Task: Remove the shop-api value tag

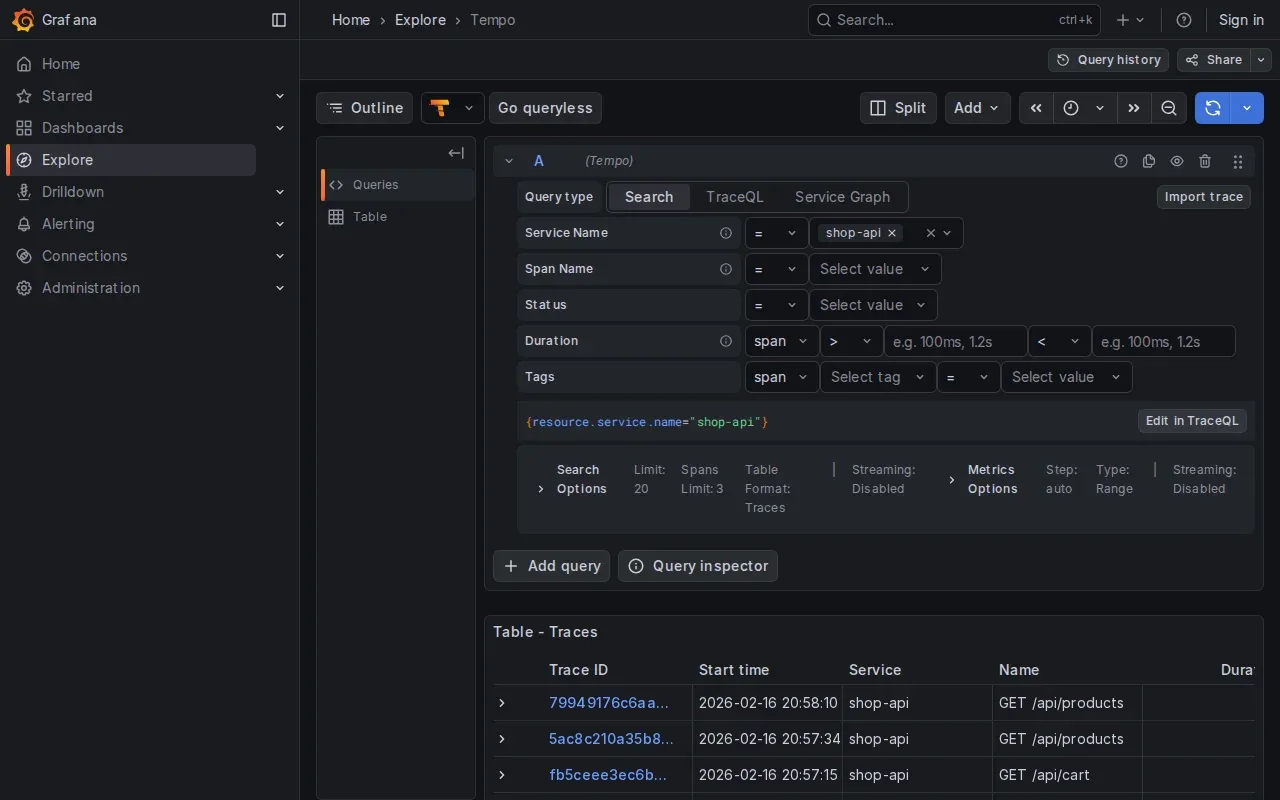Action: 891,232
